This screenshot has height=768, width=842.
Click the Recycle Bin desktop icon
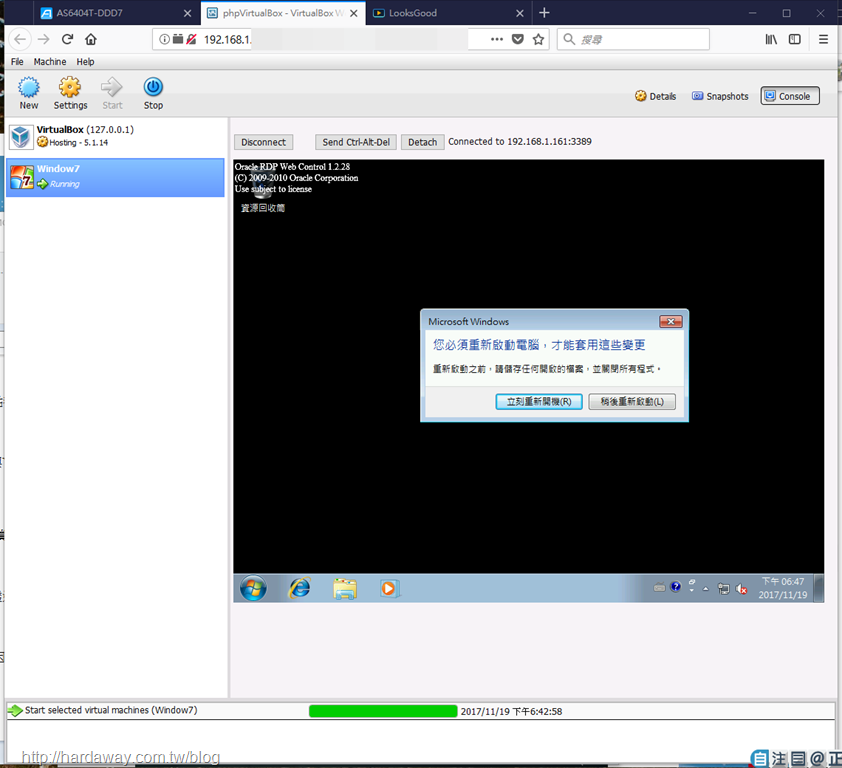click(x=263, y=188)
